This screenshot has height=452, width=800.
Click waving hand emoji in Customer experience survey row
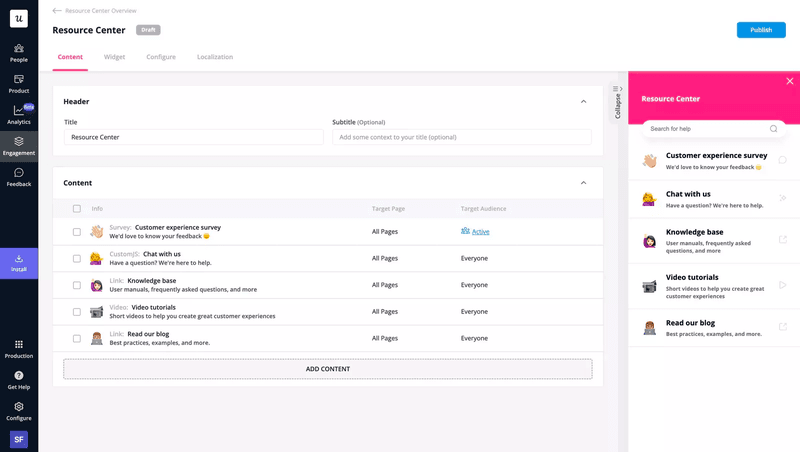96,231
